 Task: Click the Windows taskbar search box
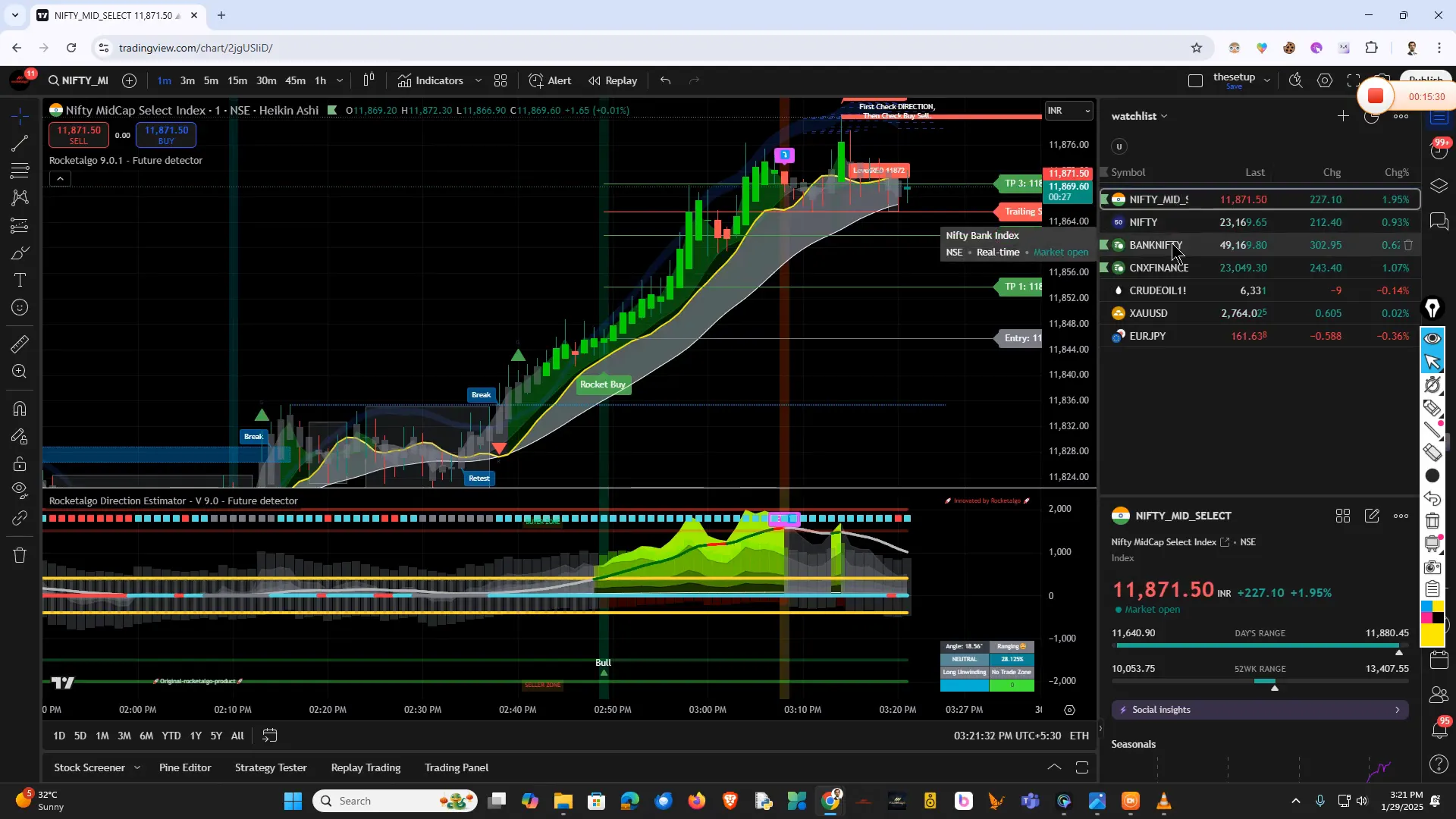pos(394,801)
